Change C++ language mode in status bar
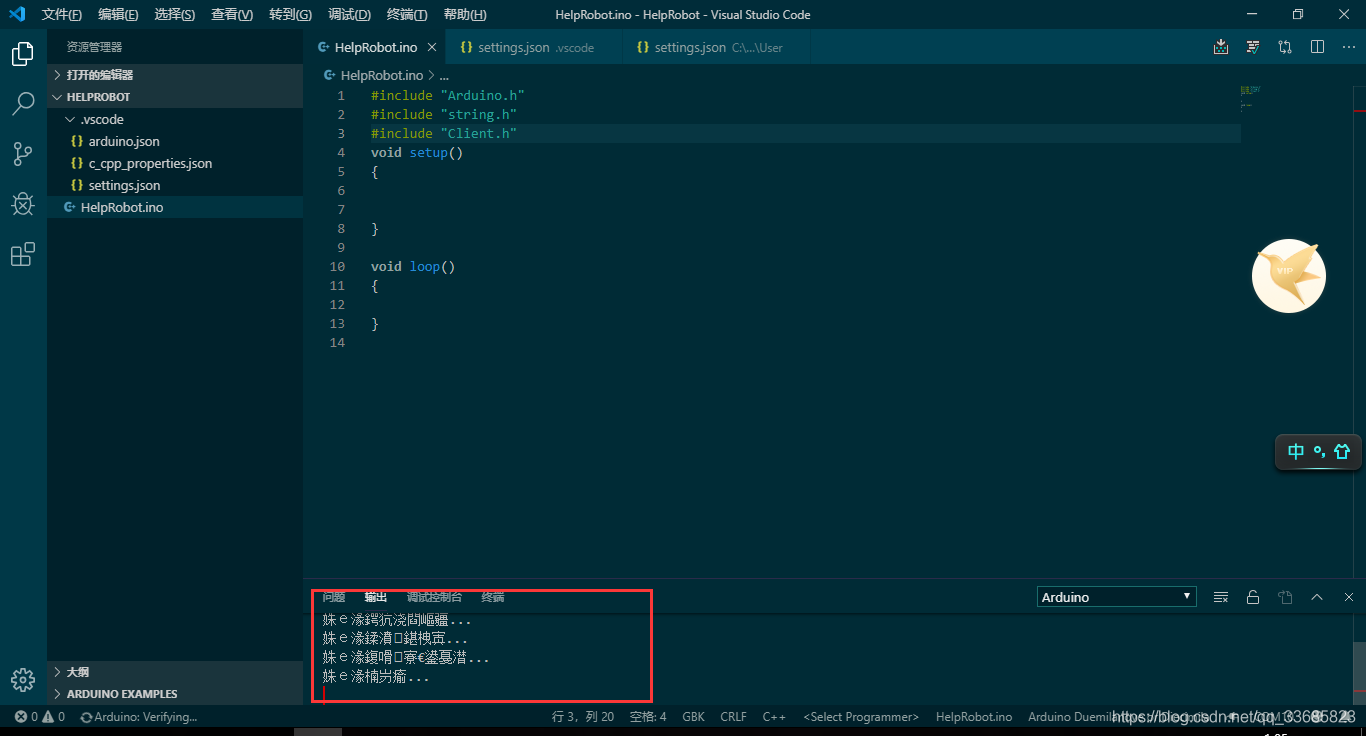Image resolution: width=1366 pixels, height=736 pixels. 774,716
